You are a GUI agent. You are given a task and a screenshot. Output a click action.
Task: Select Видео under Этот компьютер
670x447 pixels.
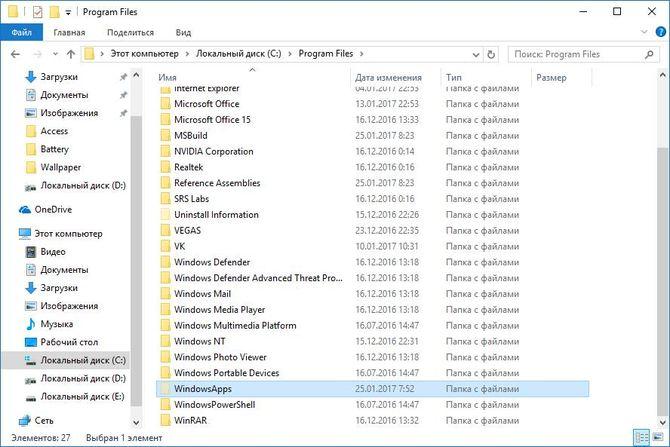pos(53,252)
